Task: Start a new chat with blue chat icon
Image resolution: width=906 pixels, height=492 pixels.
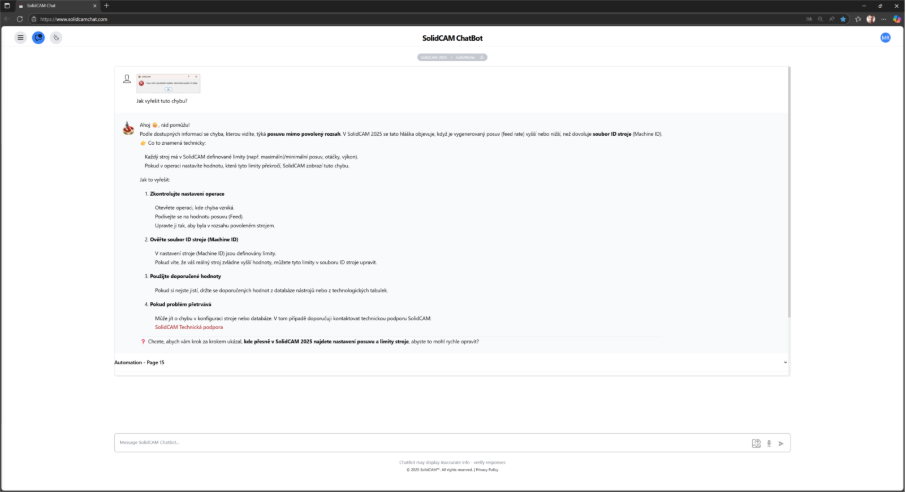Action: [38, 38]
